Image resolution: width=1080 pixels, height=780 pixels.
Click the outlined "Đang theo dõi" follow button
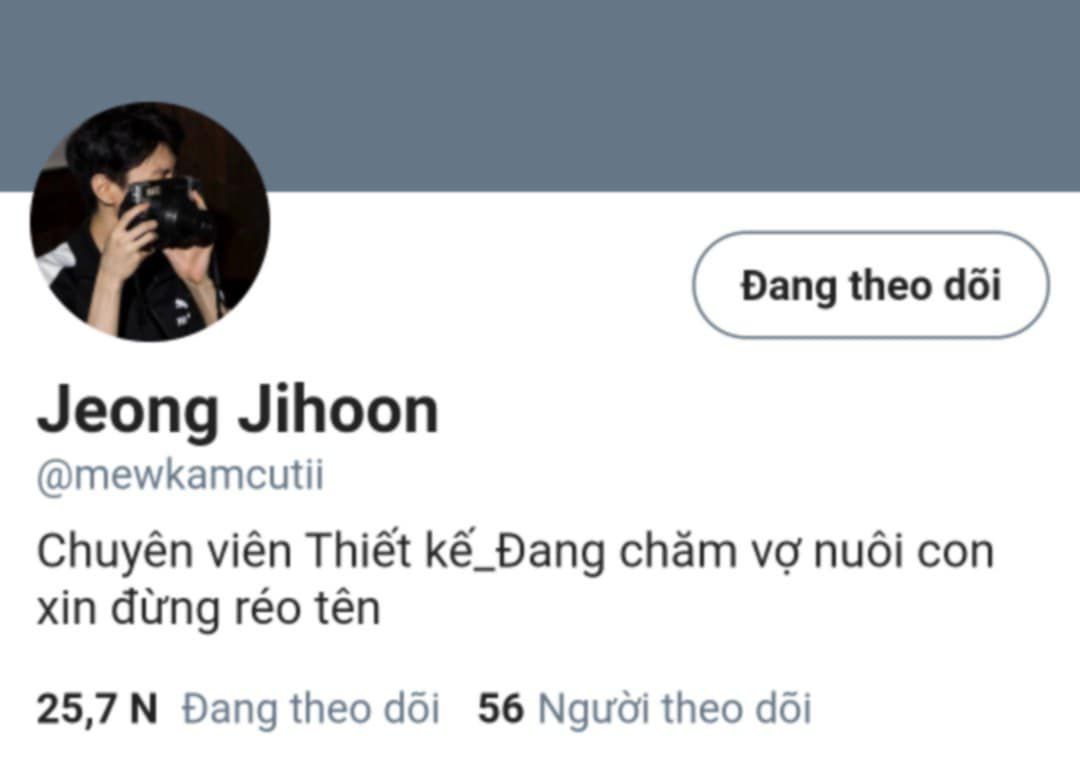871,285
